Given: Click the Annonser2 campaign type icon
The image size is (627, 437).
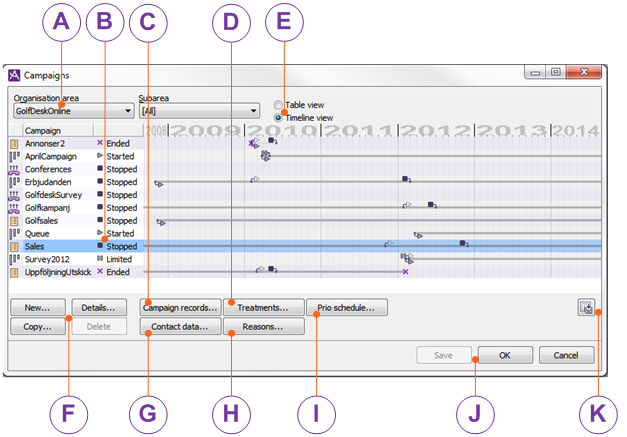Looking at the screenshot, I should point(14,144).
